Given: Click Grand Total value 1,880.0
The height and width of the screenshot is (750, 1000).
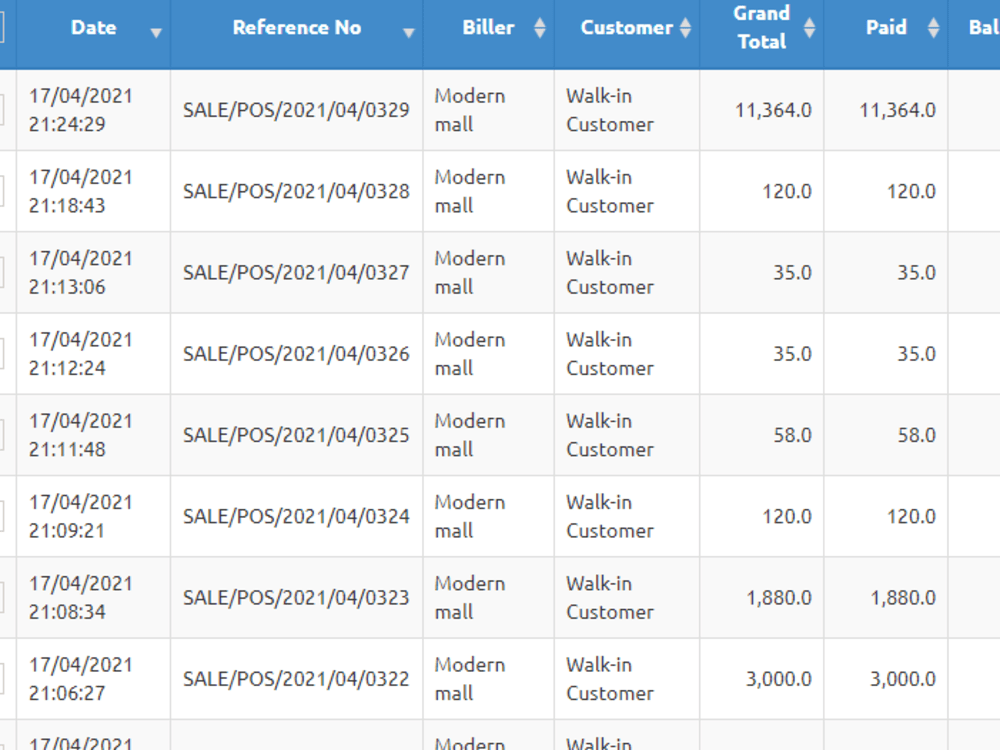Looking at the screenshot, I should (x=779, y=598).
